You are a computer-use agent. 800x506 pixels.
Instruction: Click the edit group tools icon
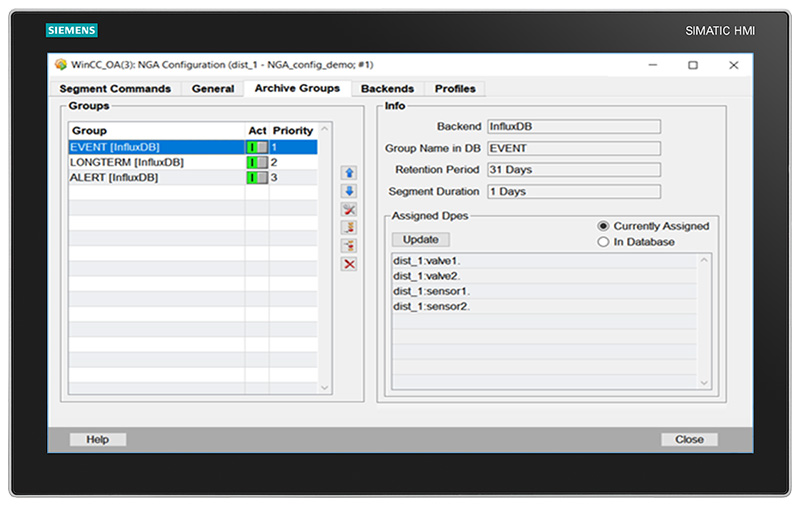point(349,209)
